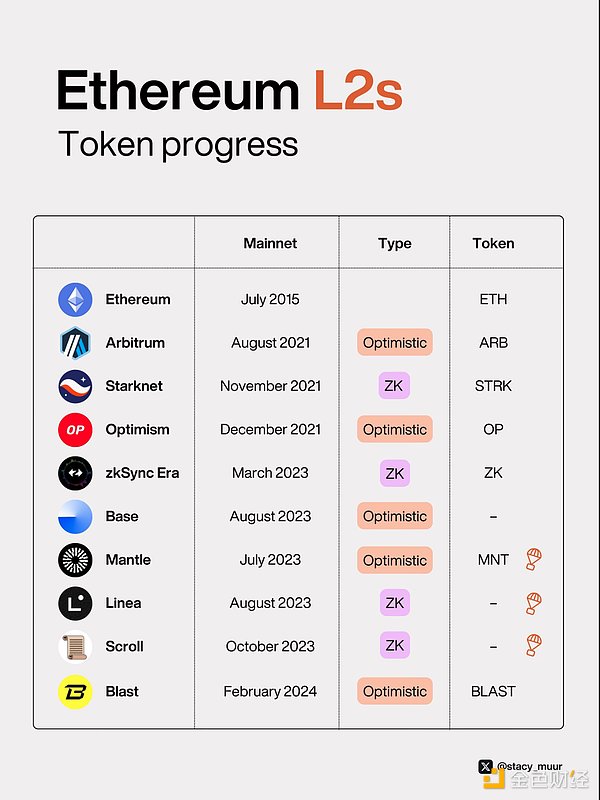Click the ZK tag in Starknet row
Viewport: 600px width, 800px height.
point(395,386)
